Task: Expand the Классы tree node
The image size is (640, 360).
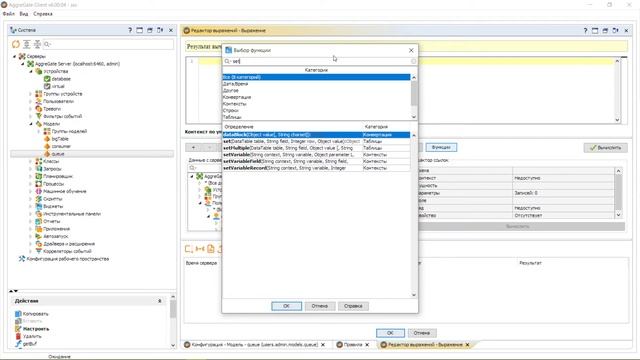Action: tap(31, 161)
